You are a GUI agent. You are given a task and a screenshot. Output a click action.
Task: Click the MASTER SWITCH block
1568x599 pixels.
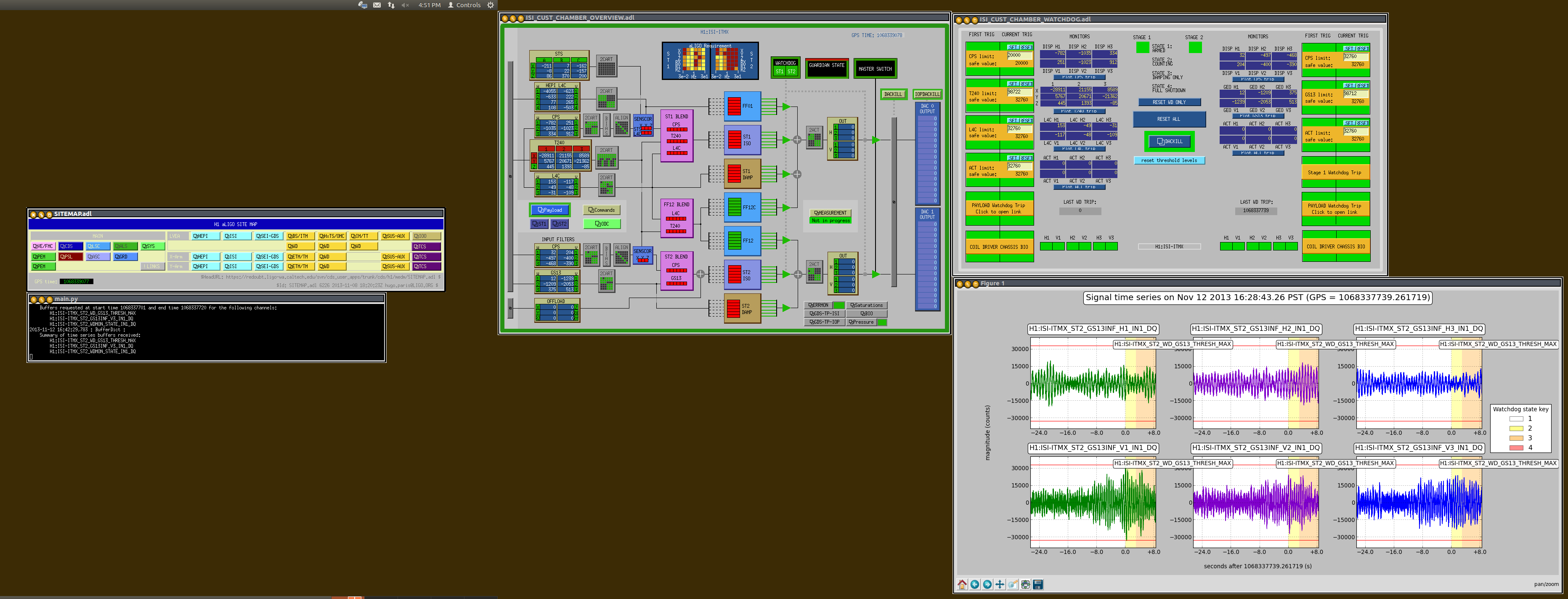tap(875, 69)
